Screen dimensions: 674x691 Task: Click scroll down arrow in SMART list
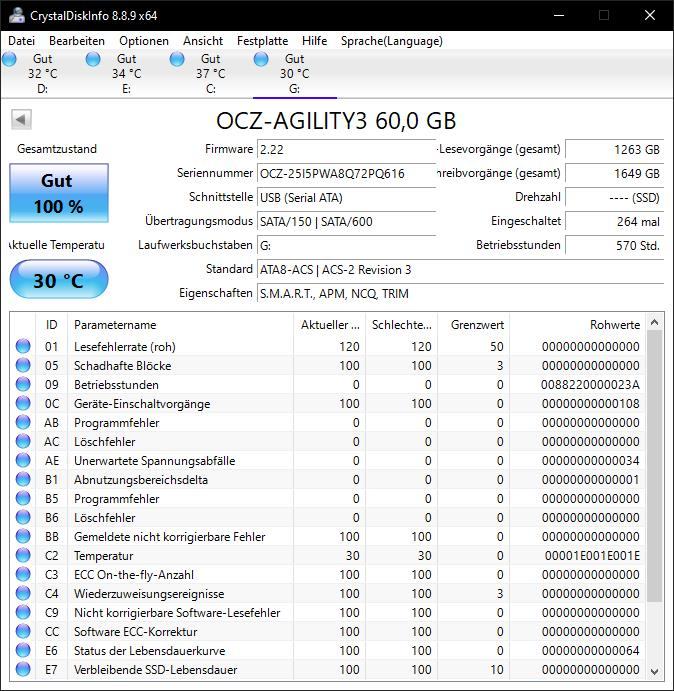[x=655, y=672]
